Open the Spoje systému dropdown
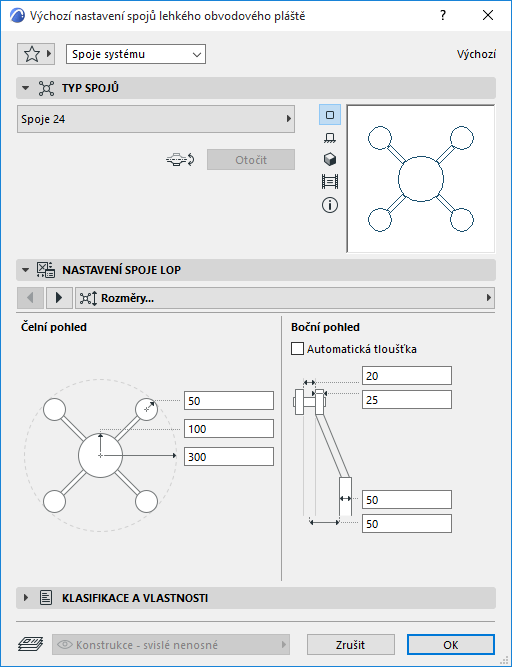The height and width of the screenshot is (667, 512). pyautogui.click(x=136, y=54)
